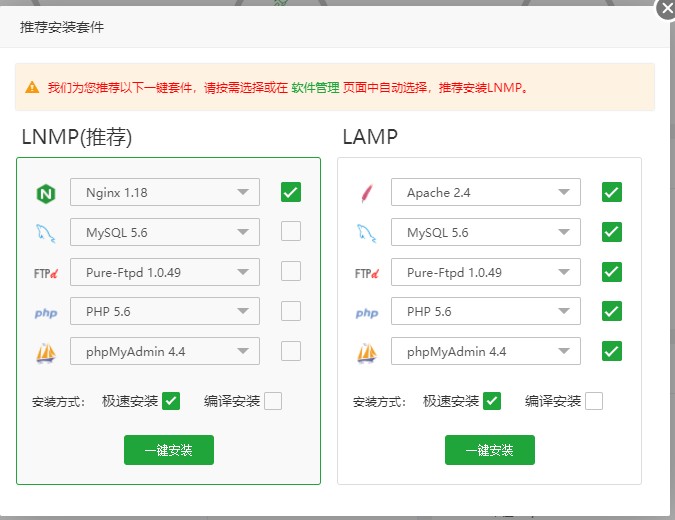Uncheck MySQL 5.6 in LAMP
Viewport: 675px width, 520px height.
612,232
